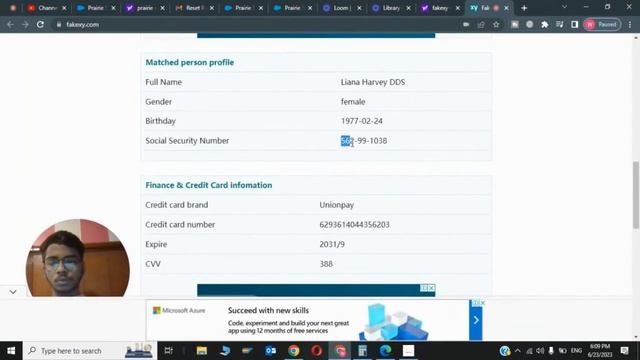Image resolution: width=640 pixels, height=360 pixels.
Task: Open Calculator from the taskbar
Action: pyautogui.click(x=362, y=351)
